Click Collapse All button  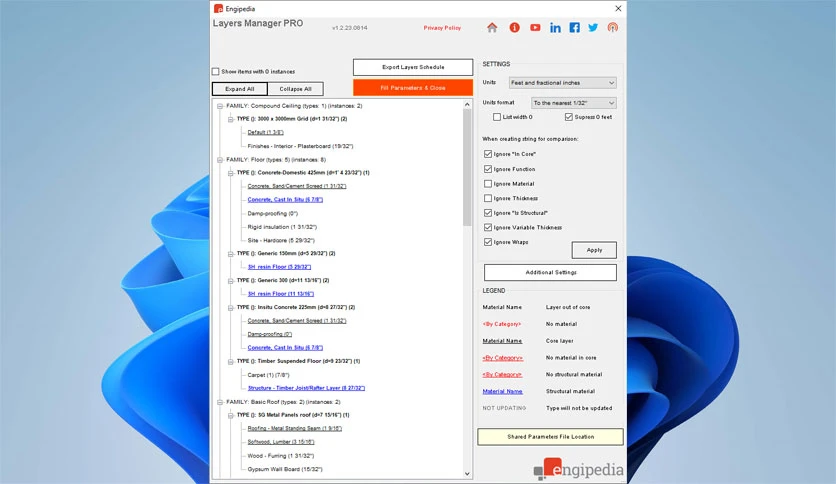point(295,89)
